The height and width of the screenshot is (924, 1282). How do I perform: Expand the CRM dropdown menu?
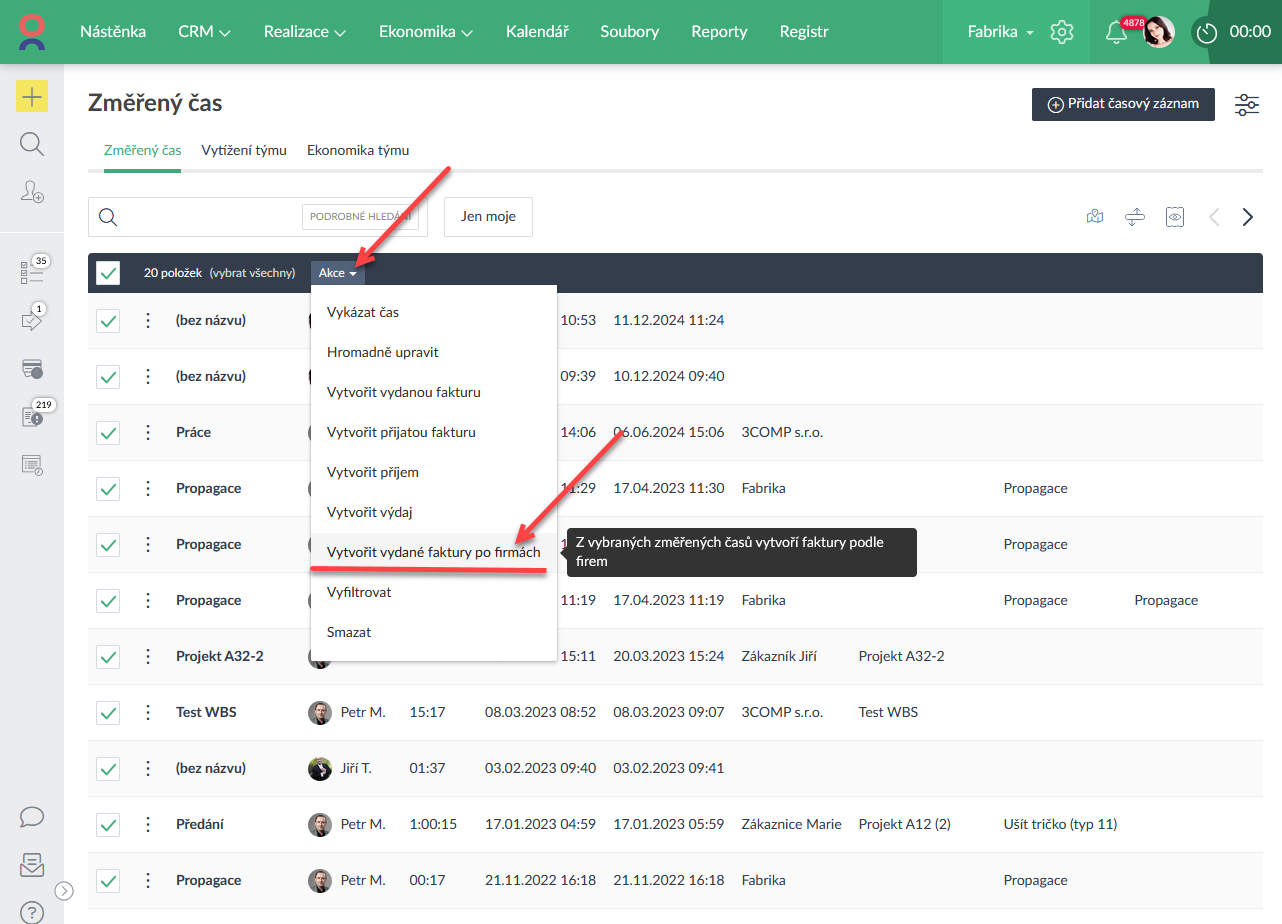(204, 32)
